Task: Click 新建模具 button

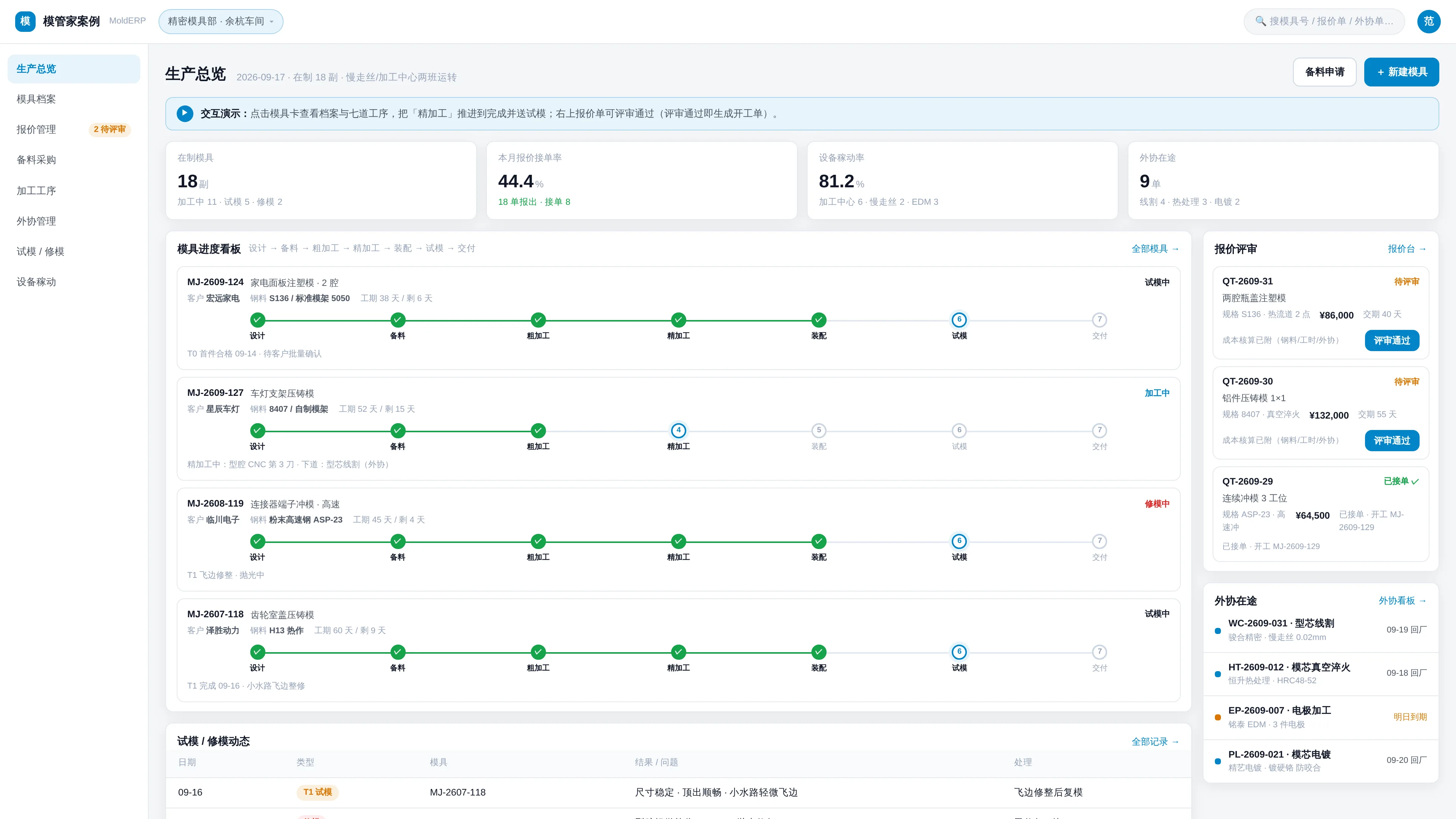Action: click(1401, 72)
